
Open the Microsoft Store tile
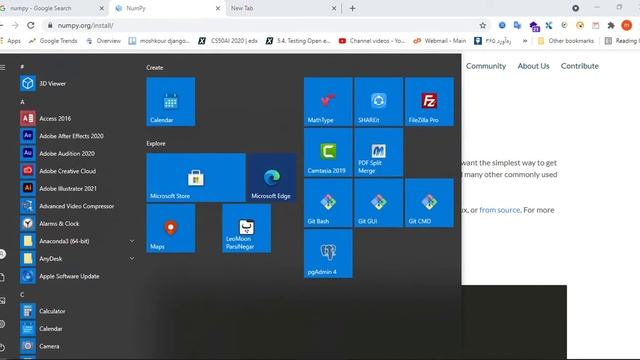pyautogui.click(x=196, y=178)
